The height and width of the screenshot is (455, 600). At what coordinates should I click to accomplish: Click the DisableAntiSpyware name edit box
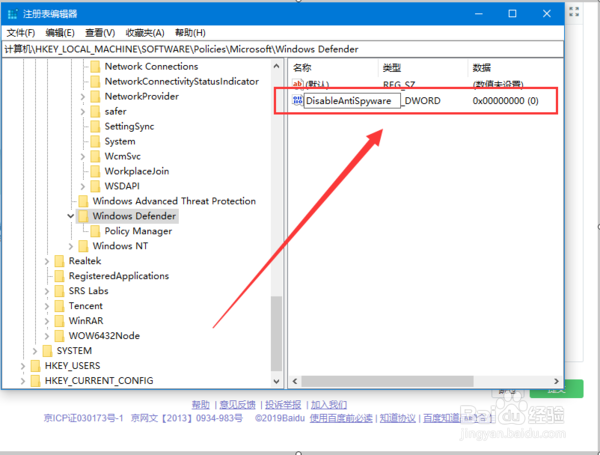(352, 101)
